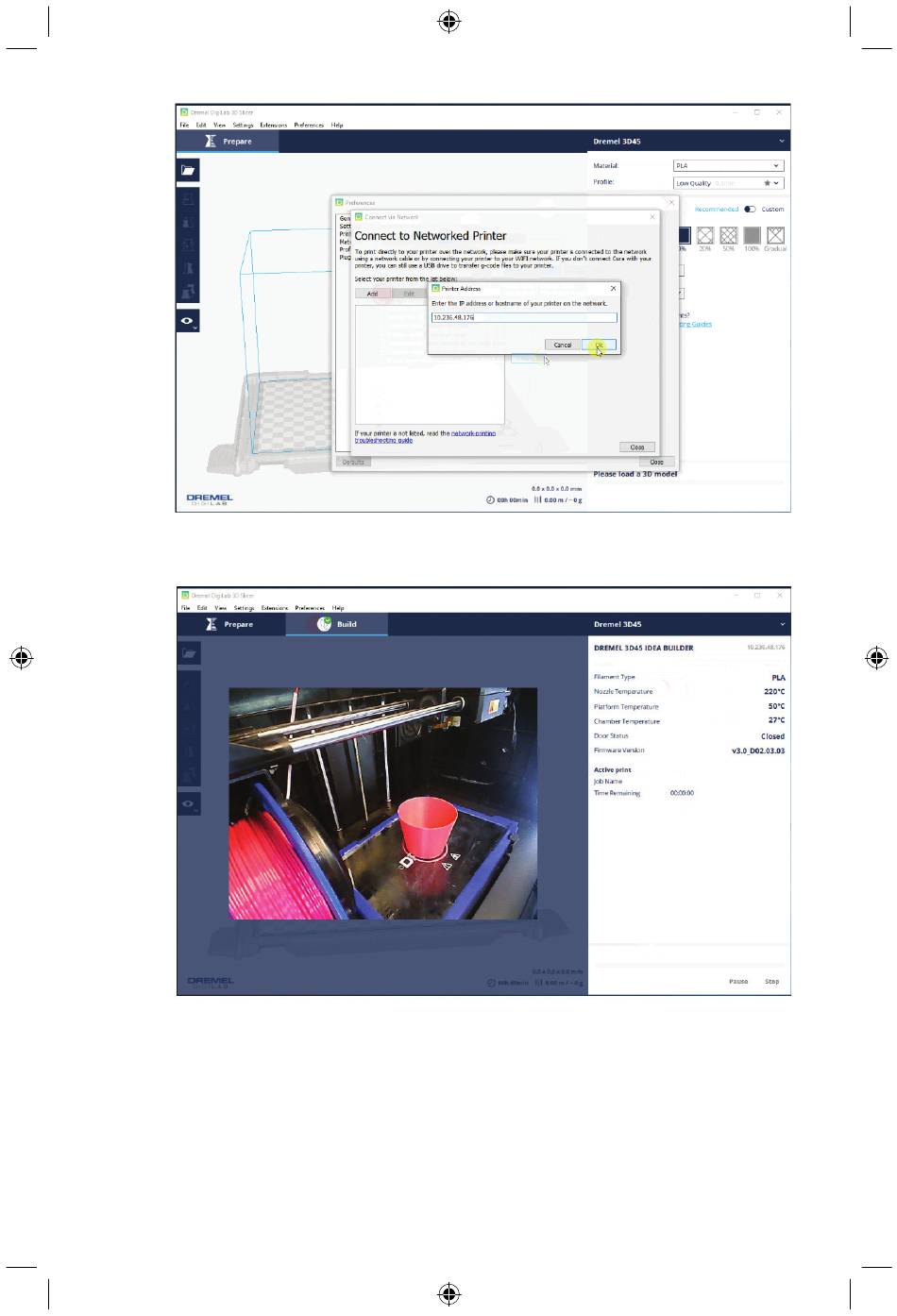Open Extensions menu in the Build window

275,608
